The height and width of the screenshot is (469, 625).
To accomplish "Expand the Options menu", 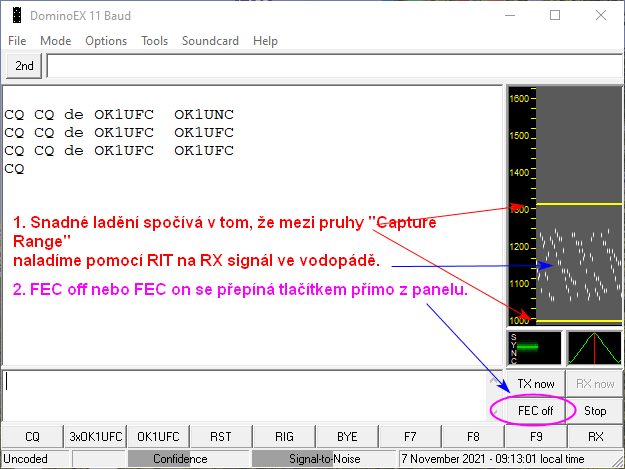I will [x=106, y=41].
